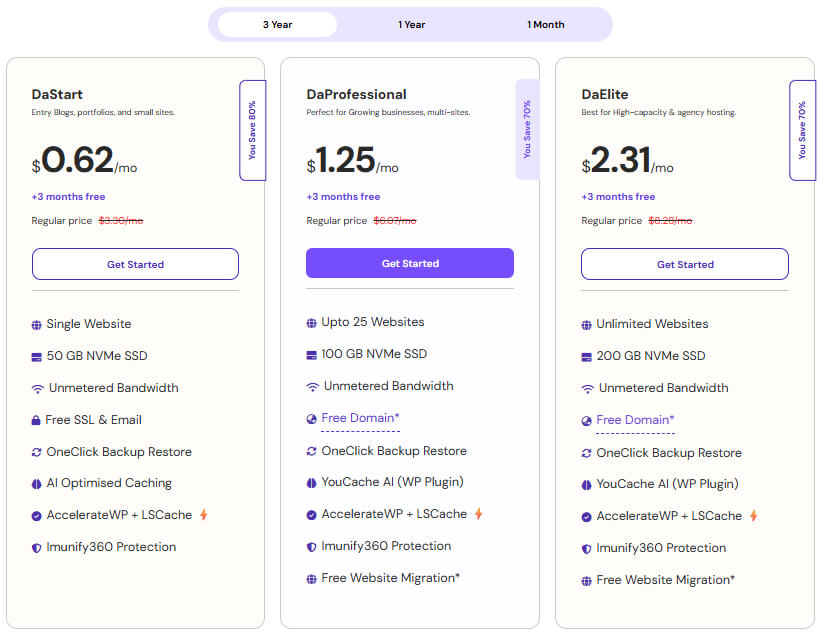Open Free Domain link in DaElite
The height and width of the screenshot is (632, 818).
click(x=635, y=420)
